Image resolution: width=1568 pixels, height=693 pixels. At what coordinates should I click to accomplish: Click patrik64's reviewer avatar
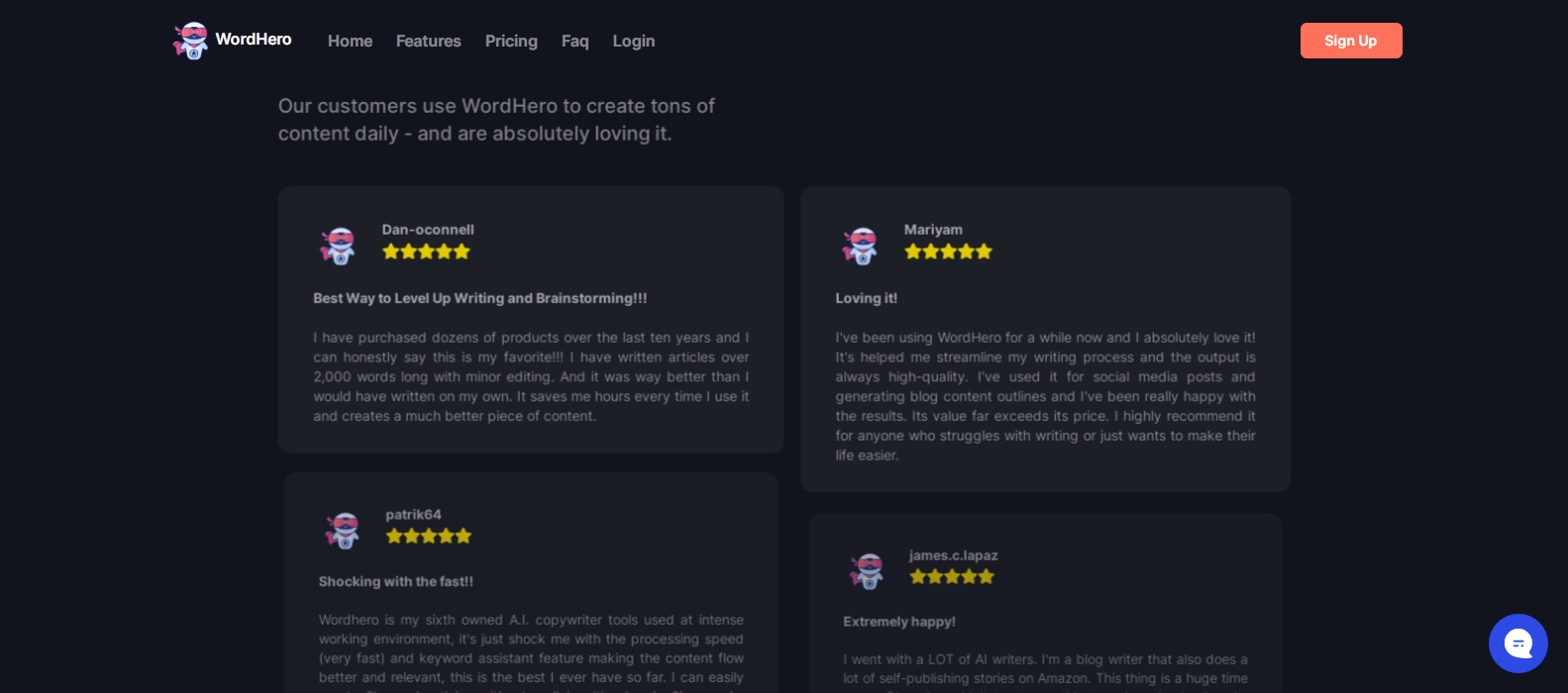pyautogui.click(x=344, y=531)
